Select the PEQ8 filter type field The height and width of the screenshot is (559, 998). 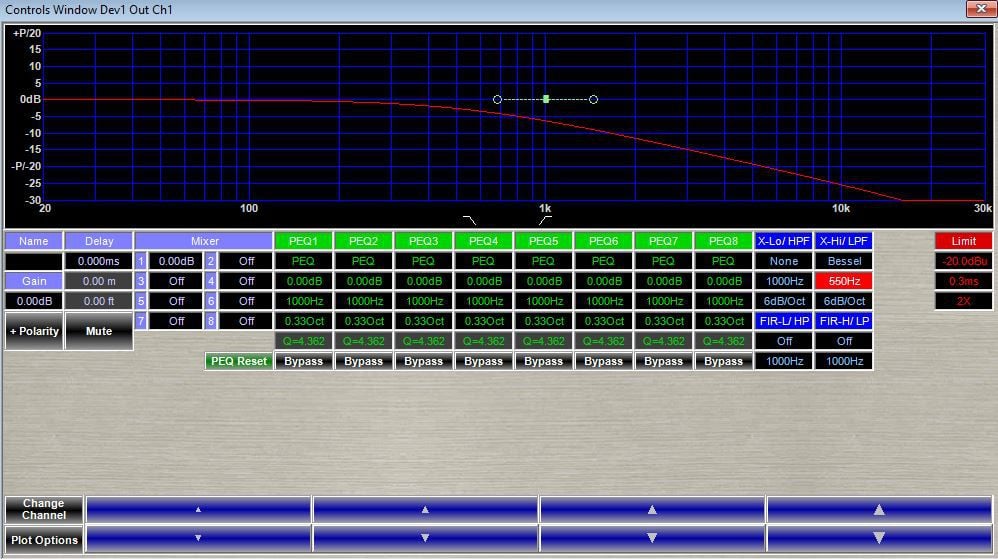pyautogui.click(x=723, y=261)
